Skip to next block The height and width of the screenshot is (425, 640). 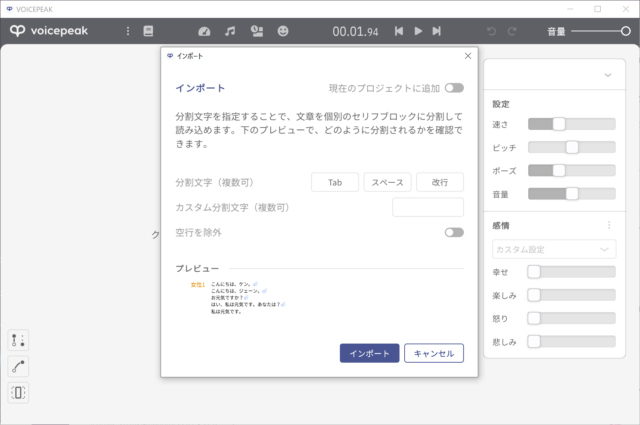click(x=436, y=31)
